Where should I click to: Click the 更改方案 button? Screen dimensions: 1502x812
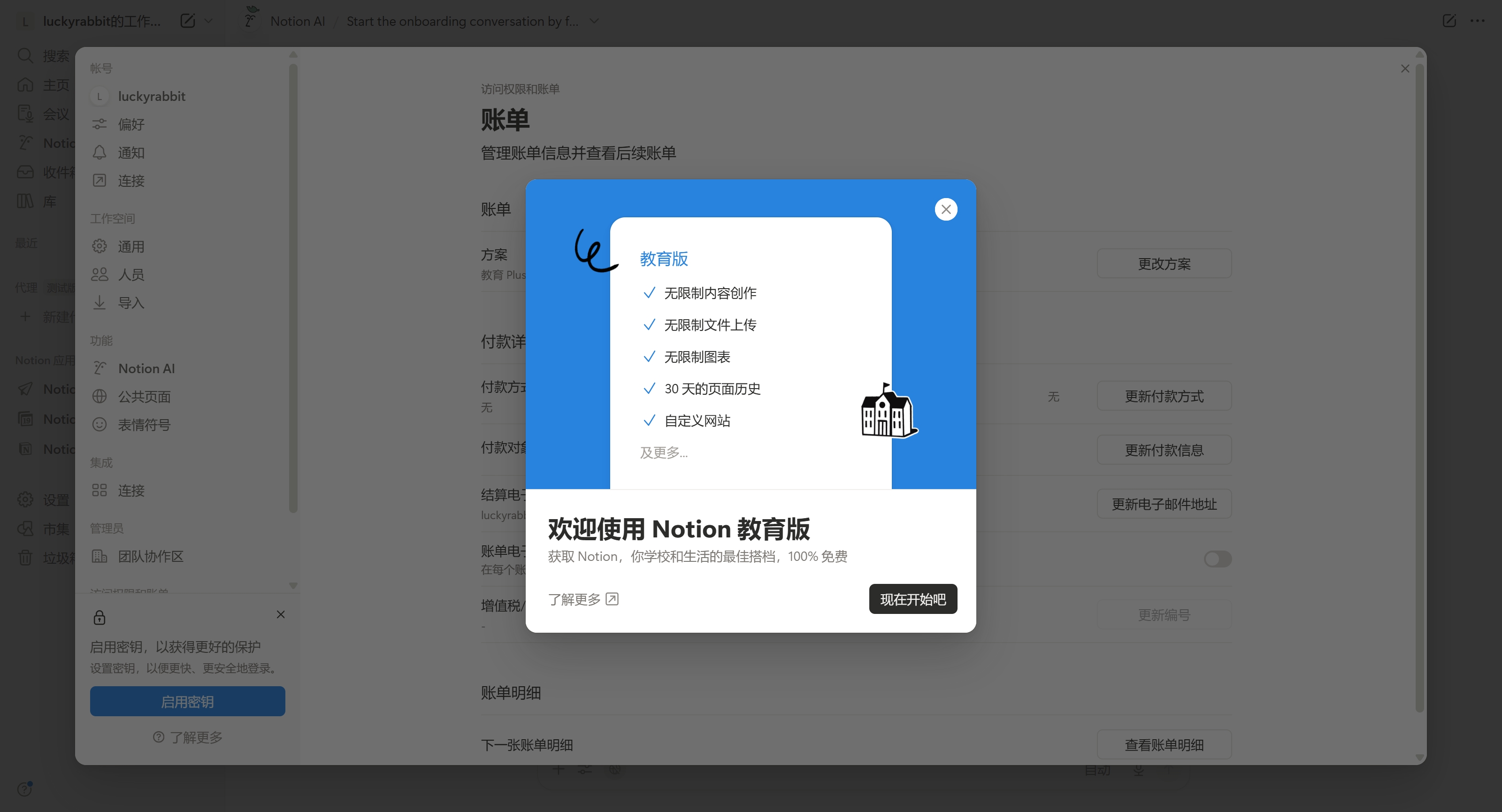tap(1164, 263)
